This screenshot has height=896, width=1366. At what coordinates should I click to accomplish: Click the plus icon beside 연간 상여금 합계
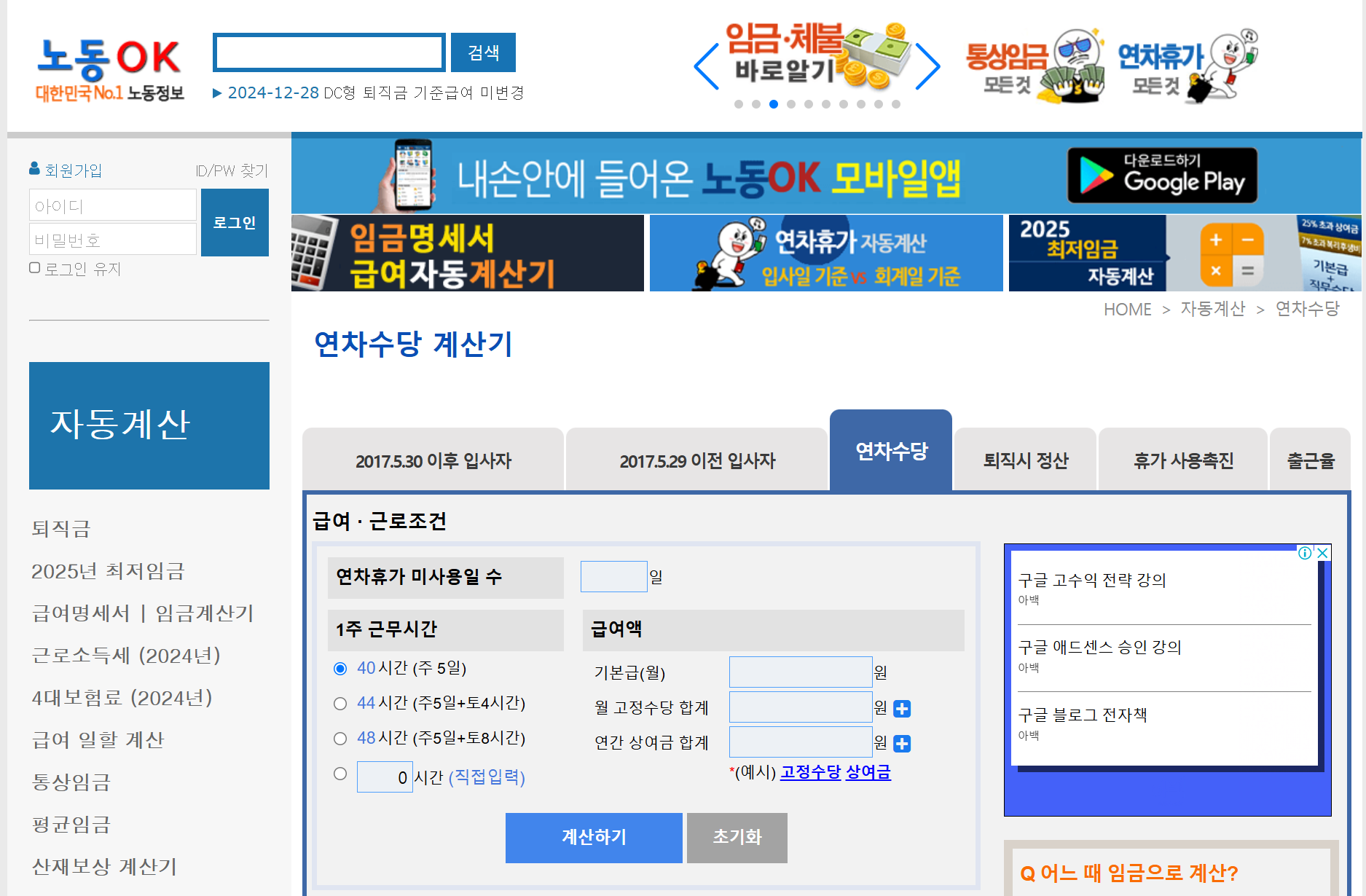[x=903, y=743]
